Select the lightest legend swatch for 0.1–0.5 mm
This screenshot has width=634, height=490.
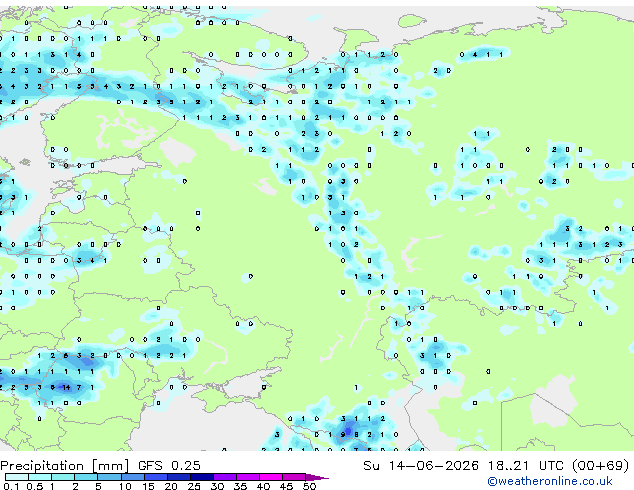[x=17, y=477]
